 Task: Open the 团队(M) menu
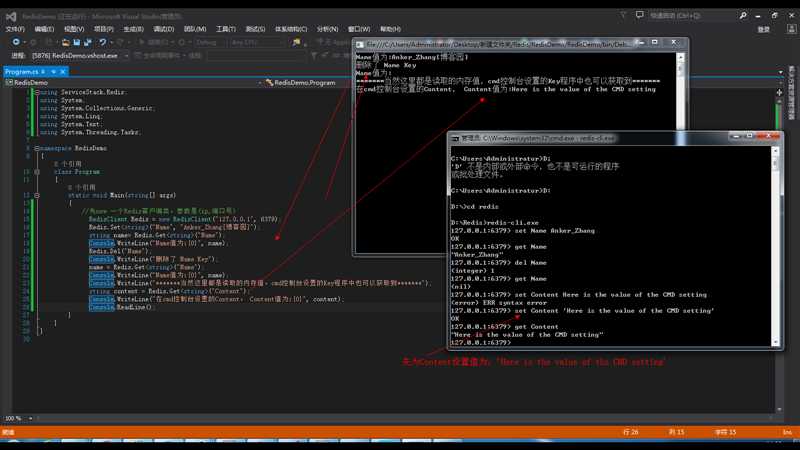point(195,29)
